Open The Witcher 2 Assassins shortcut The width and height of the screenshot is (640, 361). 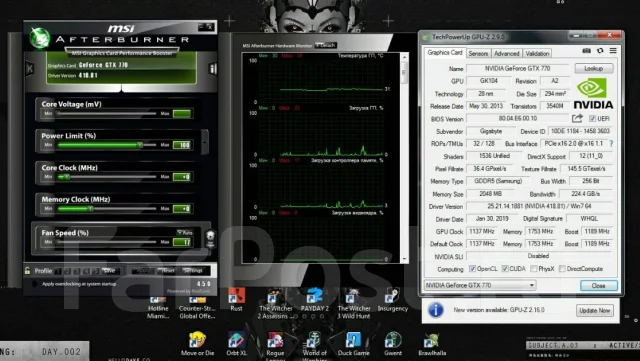tap(276, 303)
